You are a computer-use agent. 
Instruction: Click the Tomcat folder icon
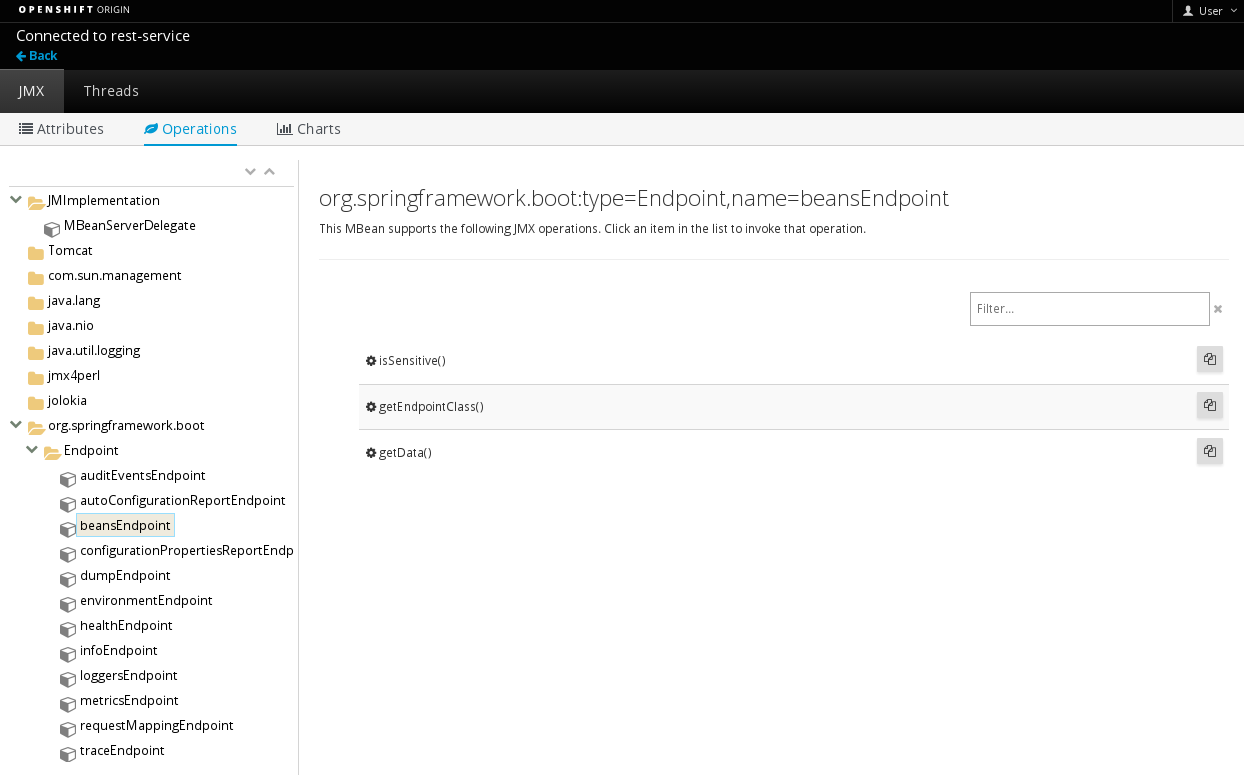point(36,252)
